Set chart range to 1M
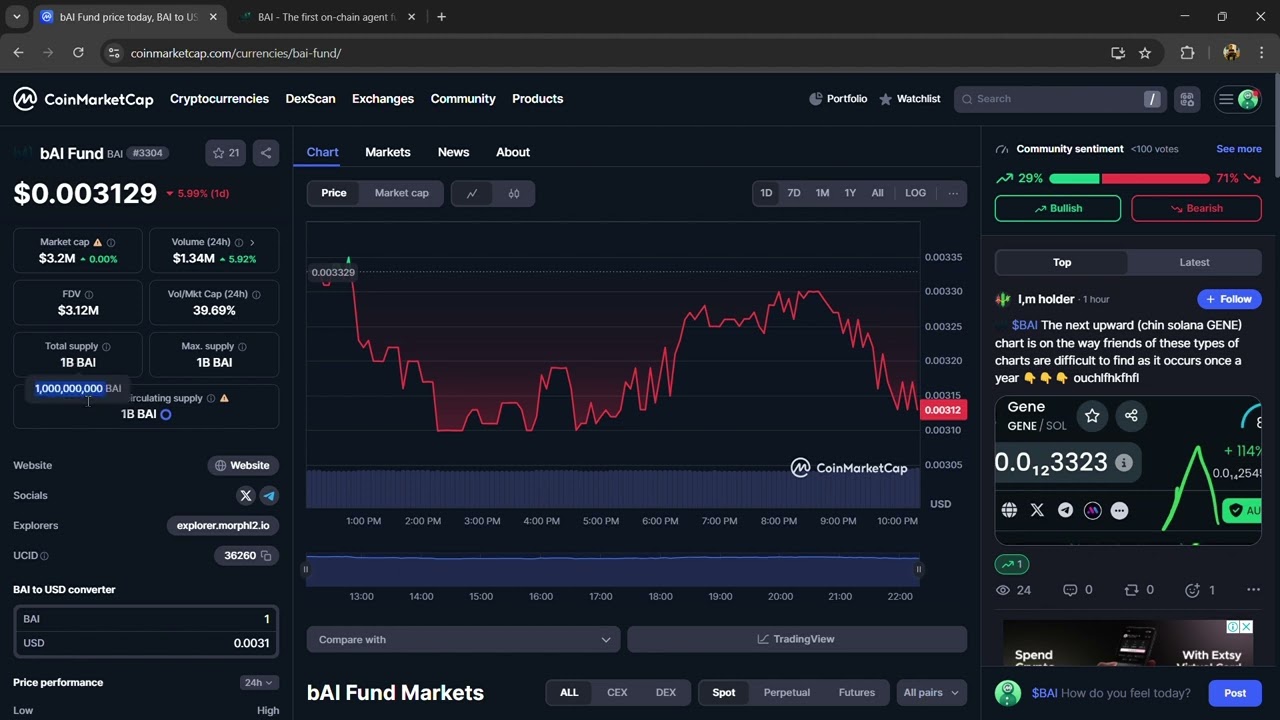The image size is (1280, 720). [x=822, y=193]
